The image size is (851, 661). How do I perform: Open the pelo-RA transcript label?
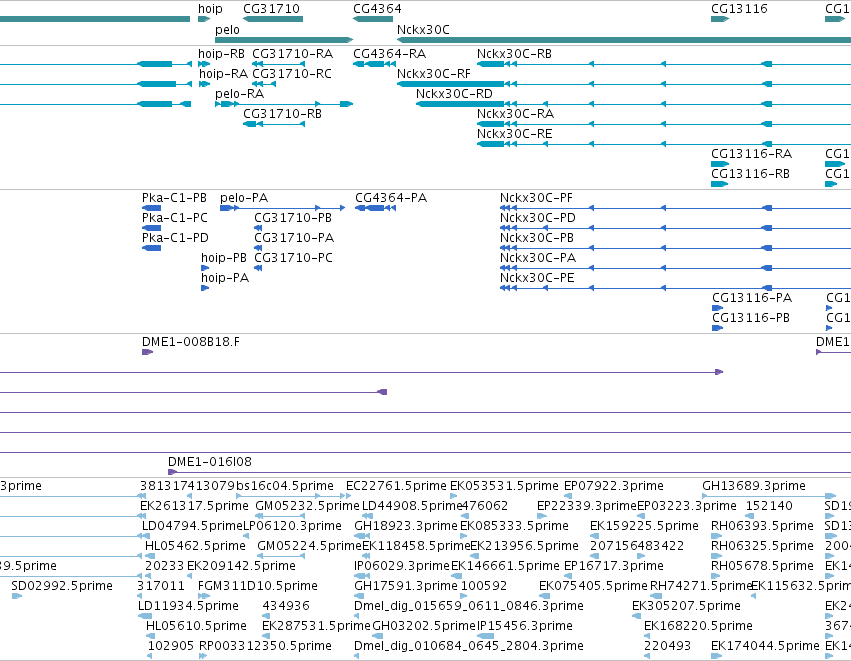point(239,94)
